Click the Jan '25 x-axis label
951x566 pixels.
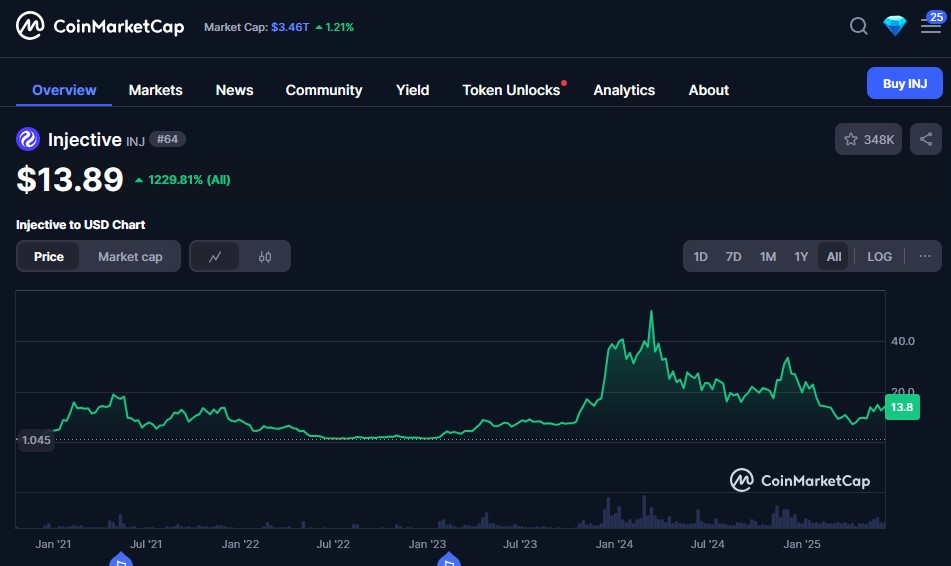coord(801,544)
